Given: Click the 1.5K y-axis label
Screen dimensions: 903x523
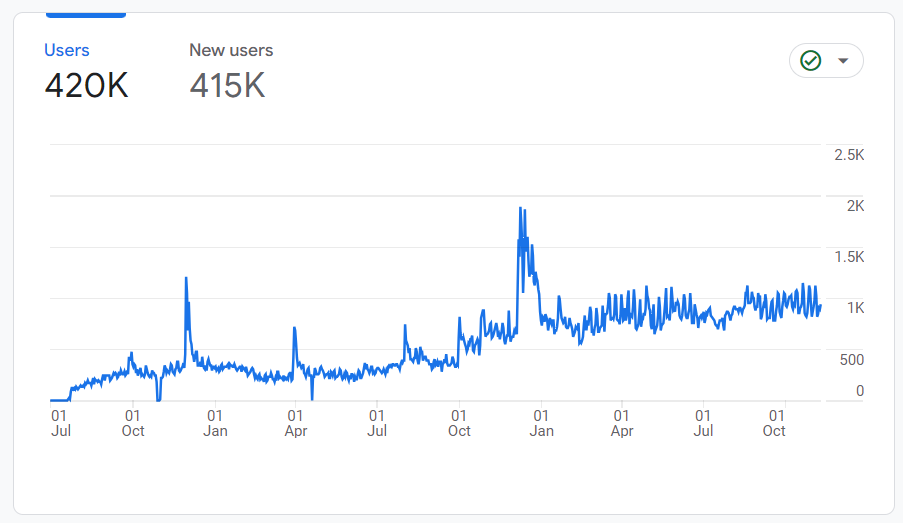Looking at the screenshot, I should click(849, 257).
